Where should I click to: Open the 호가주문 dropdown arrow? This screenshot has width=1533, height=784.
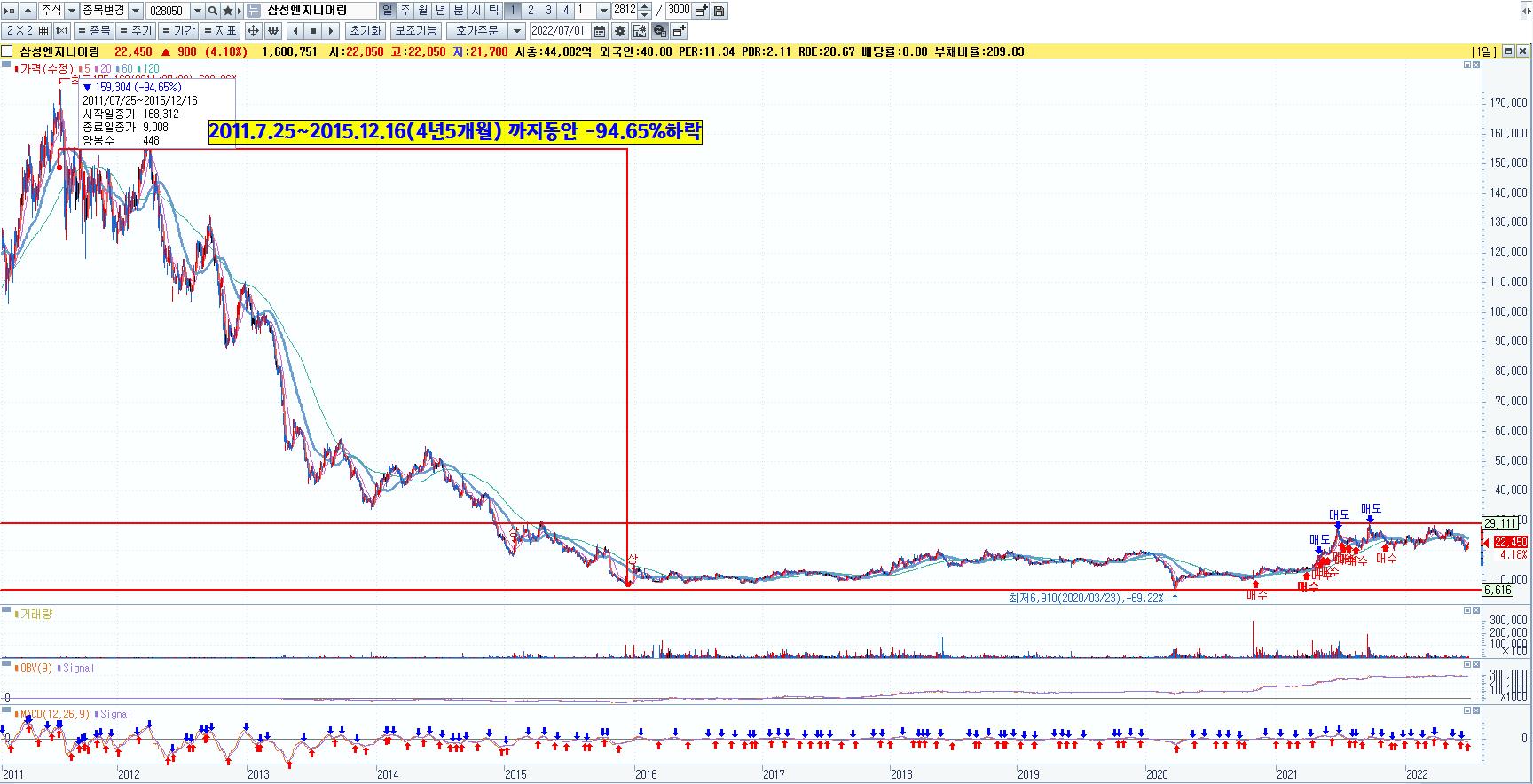pos(517,31)
